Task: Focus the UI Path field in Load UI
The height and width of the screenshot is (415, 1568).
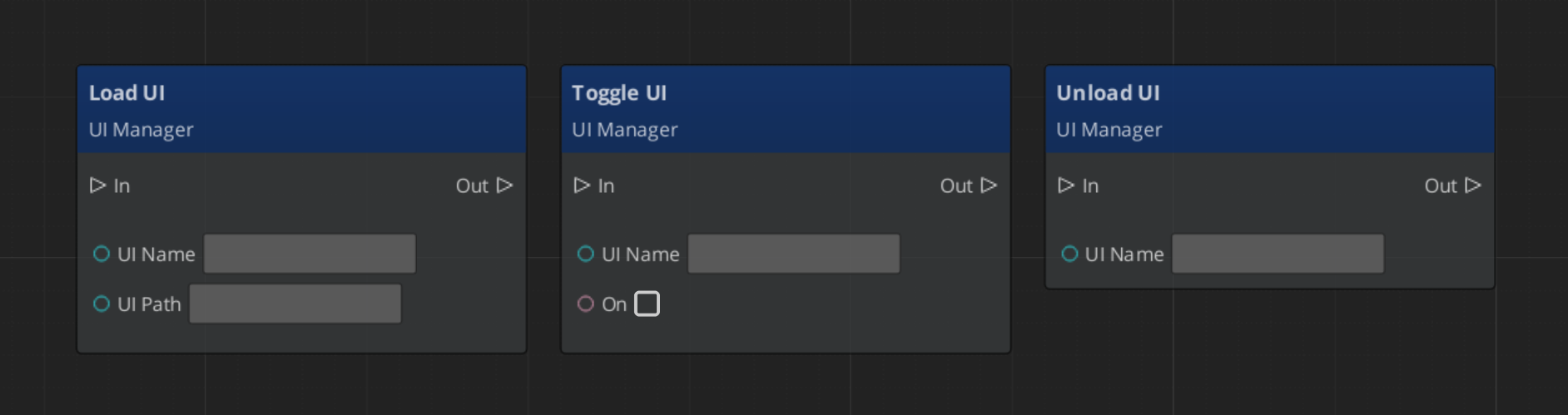Action: pyautogui.click(x=295, y=304)
